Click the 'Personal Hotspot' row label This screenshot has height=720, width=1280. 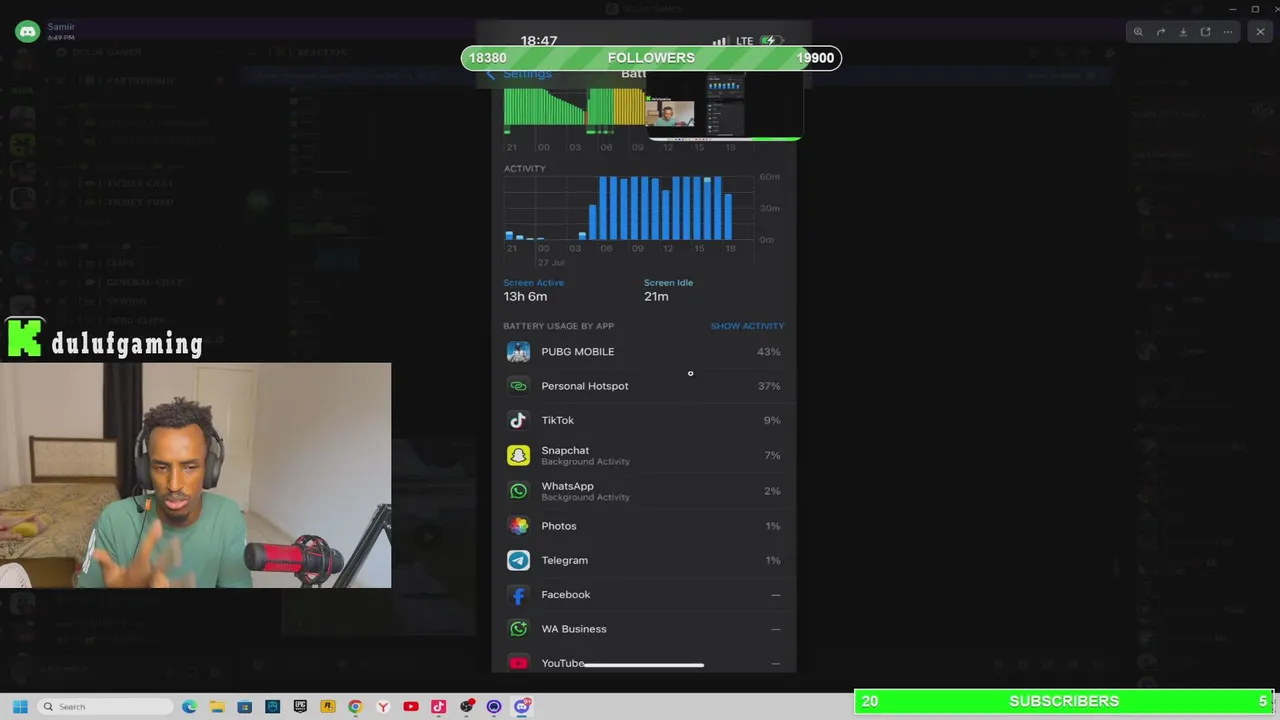pos(585,386)
